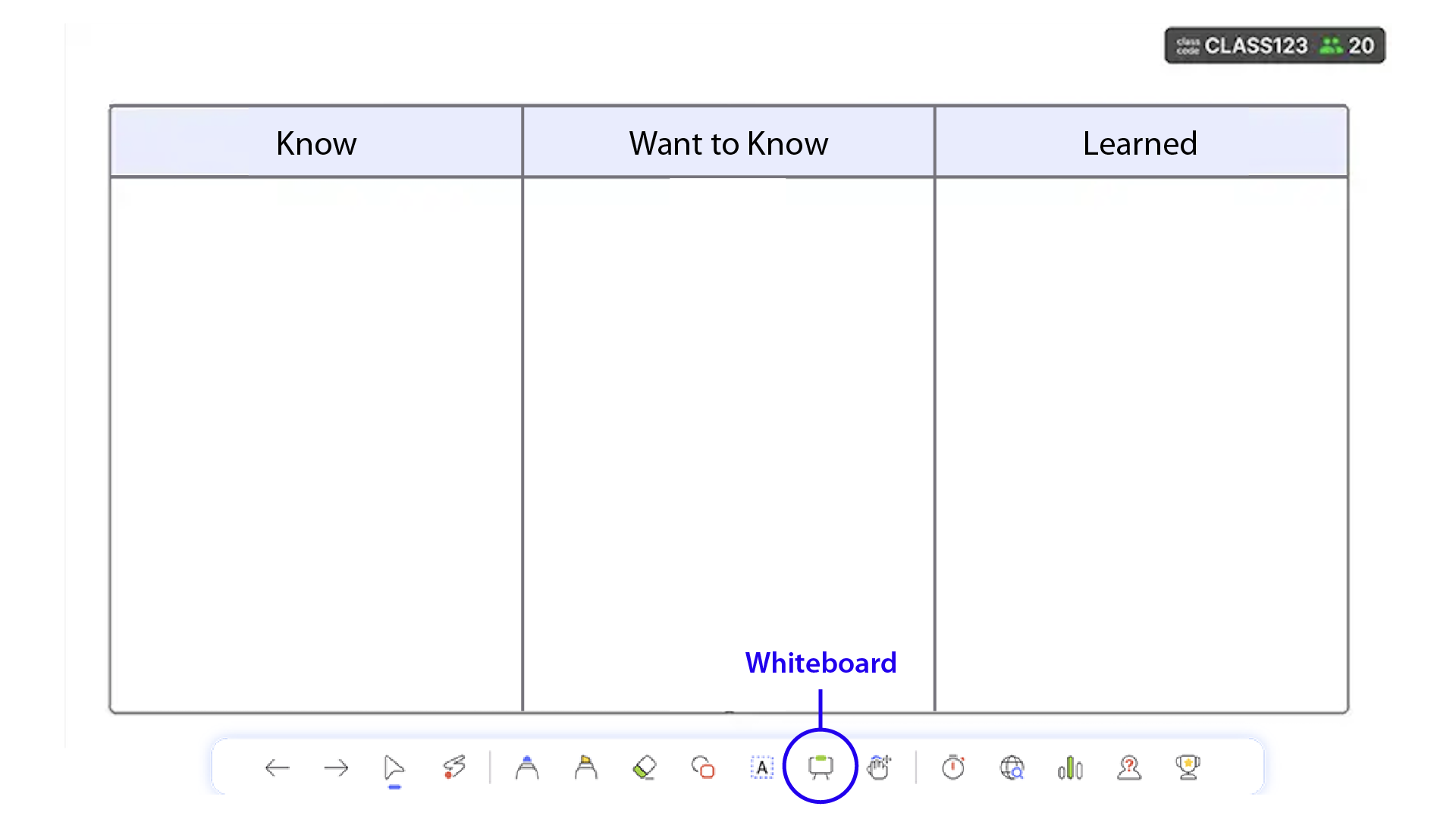This screenshot has width=1456, height=819.
Task: Select the eraser tool
Action: coord(645,767)
